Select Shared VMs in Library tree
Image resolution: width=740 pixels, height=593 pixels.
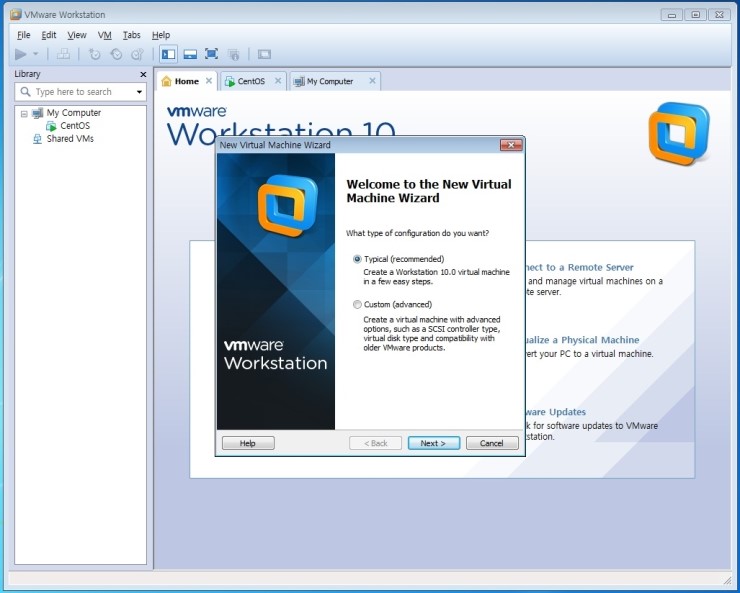[x=70, y=139]
